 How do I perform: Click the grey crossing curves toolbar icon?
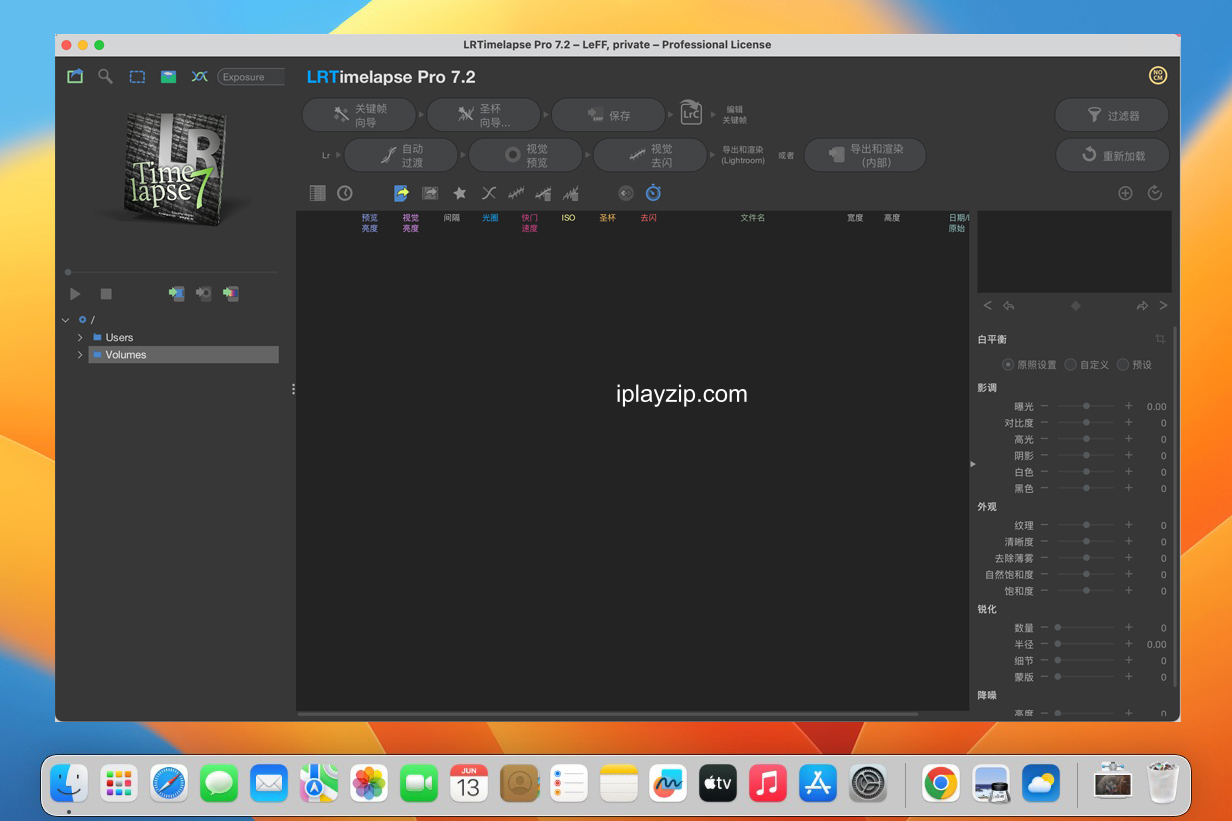(488, 193)
